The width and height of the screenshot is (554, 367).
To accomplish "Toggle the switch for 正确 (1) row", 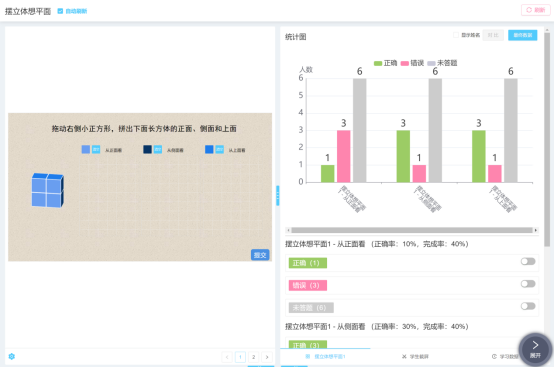I will point(528,261).
